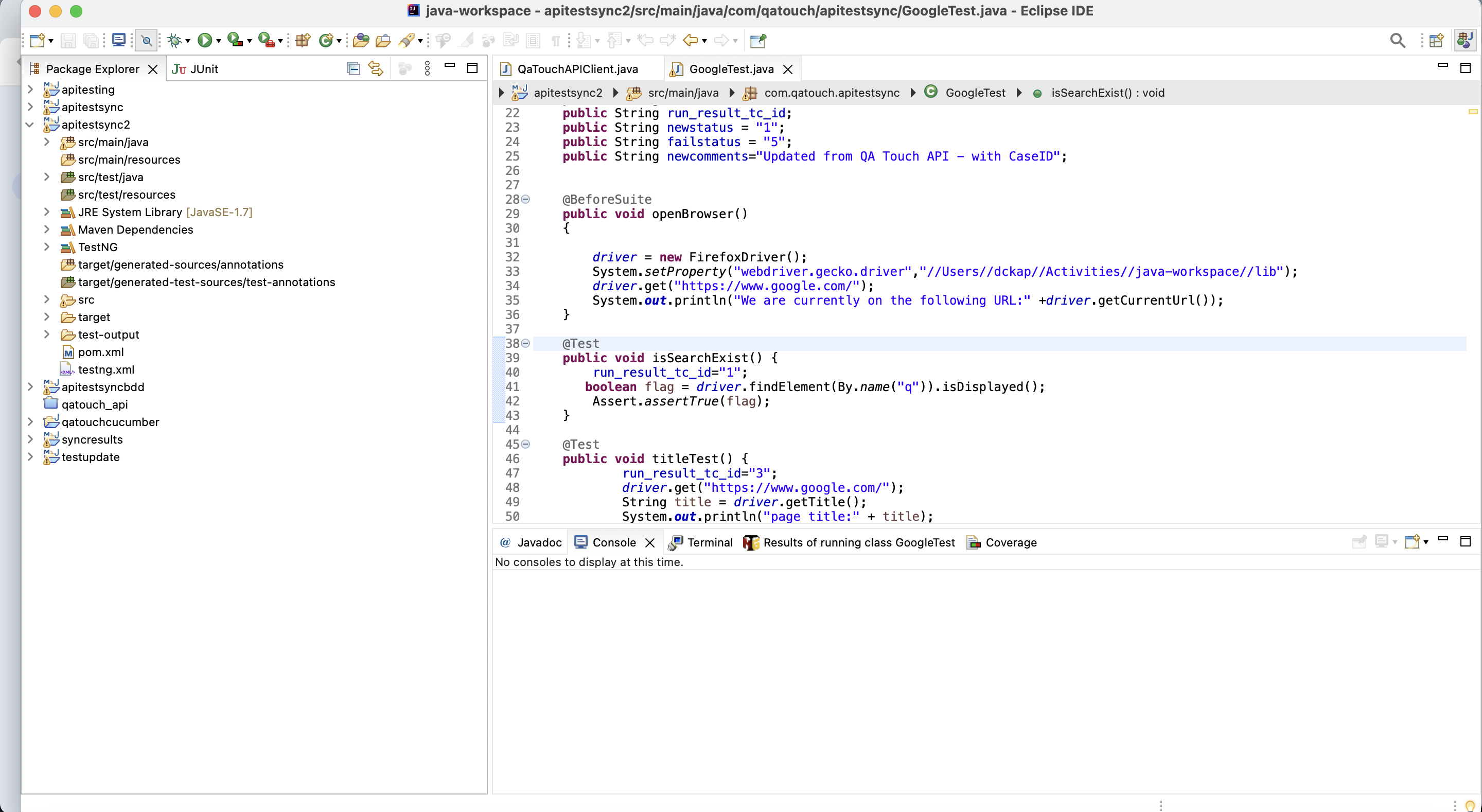The height and width of the screenshot is (812, 1482).
Task: Open the Javadoc tab
Action: point(531,542)
